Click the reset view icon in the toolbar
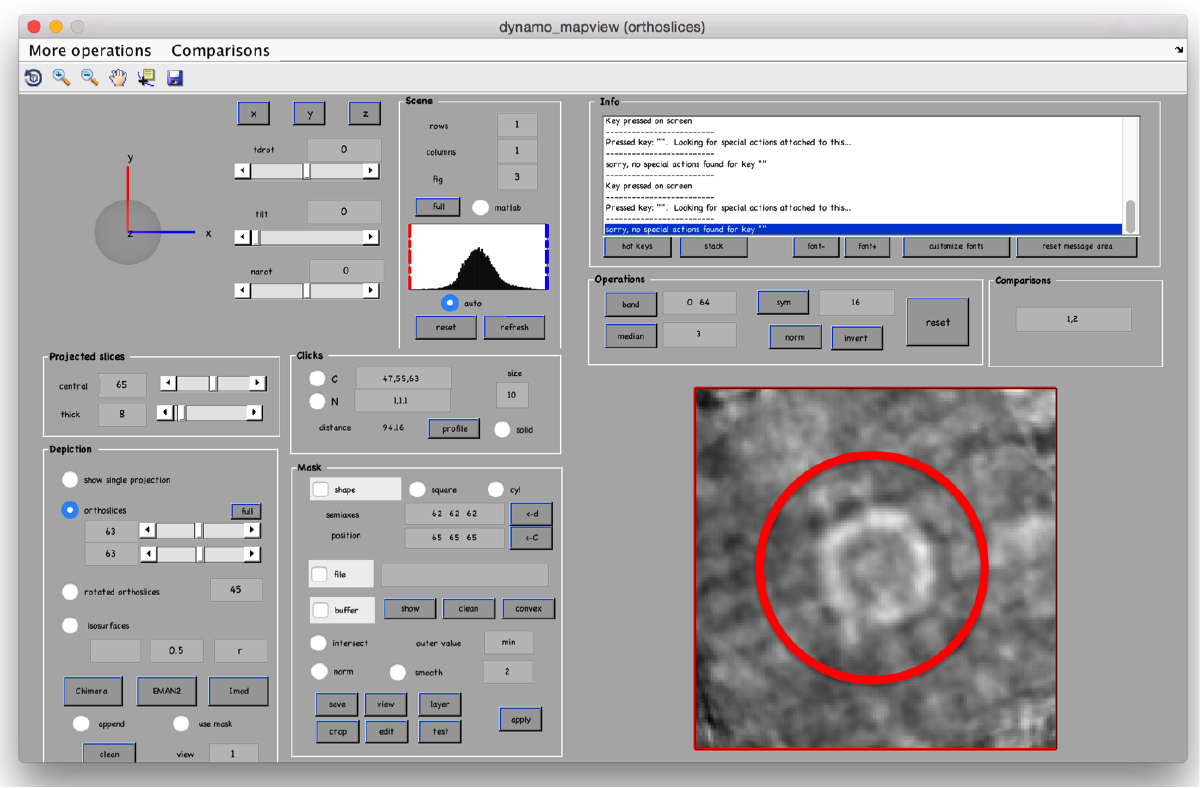Viewport: 1200px width, 788px height. pyautogui.click(x=33, y=77)
